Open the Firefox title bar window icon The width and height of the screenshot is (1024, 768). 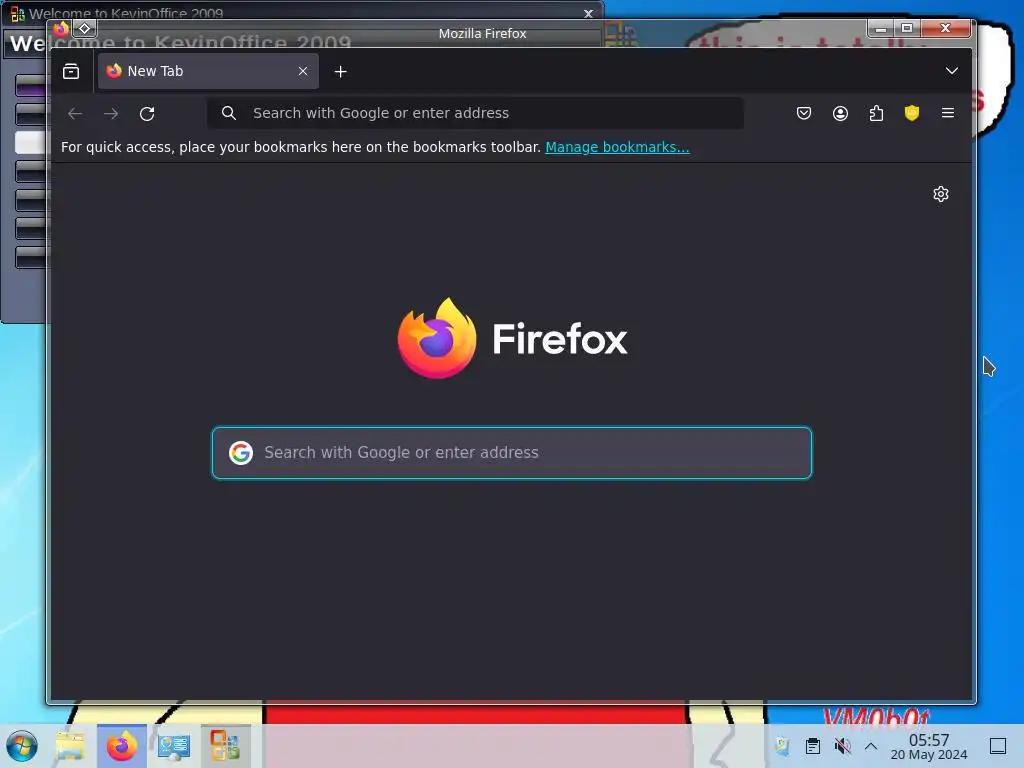(61, 29)
